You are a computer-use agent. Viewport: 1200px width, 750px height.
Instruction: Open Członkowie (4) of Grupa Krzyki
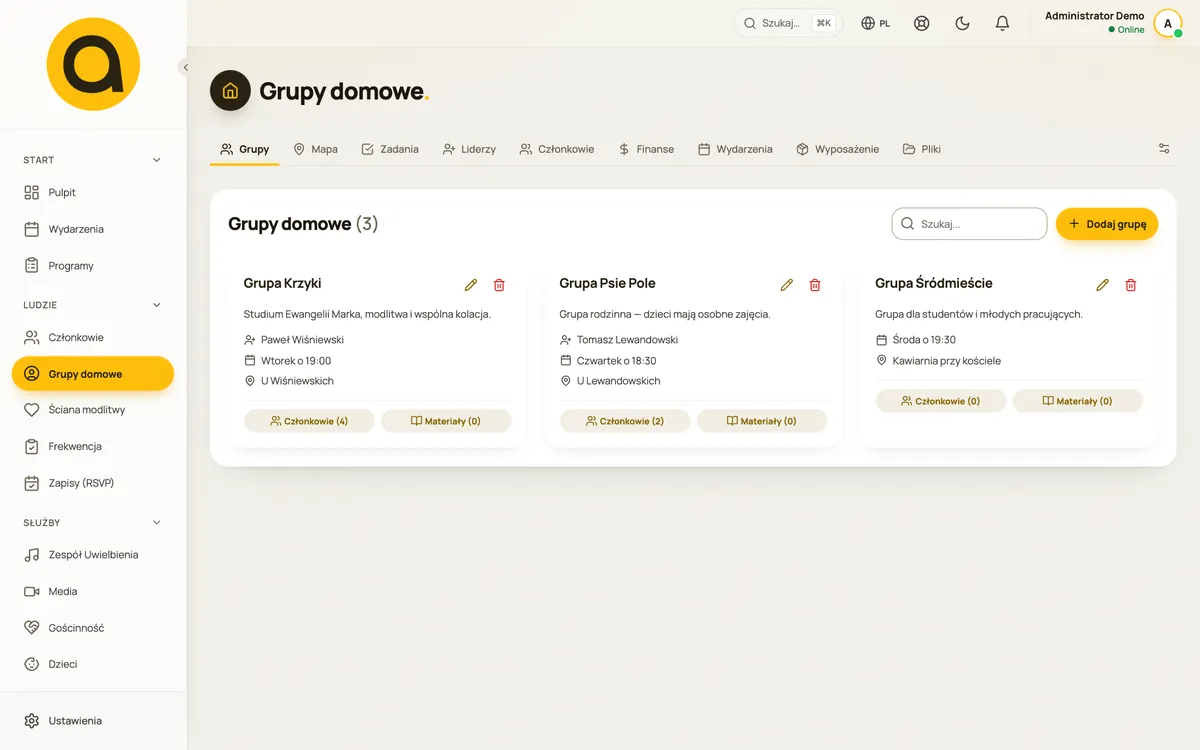pyautogui.click(x=309, y=421)
